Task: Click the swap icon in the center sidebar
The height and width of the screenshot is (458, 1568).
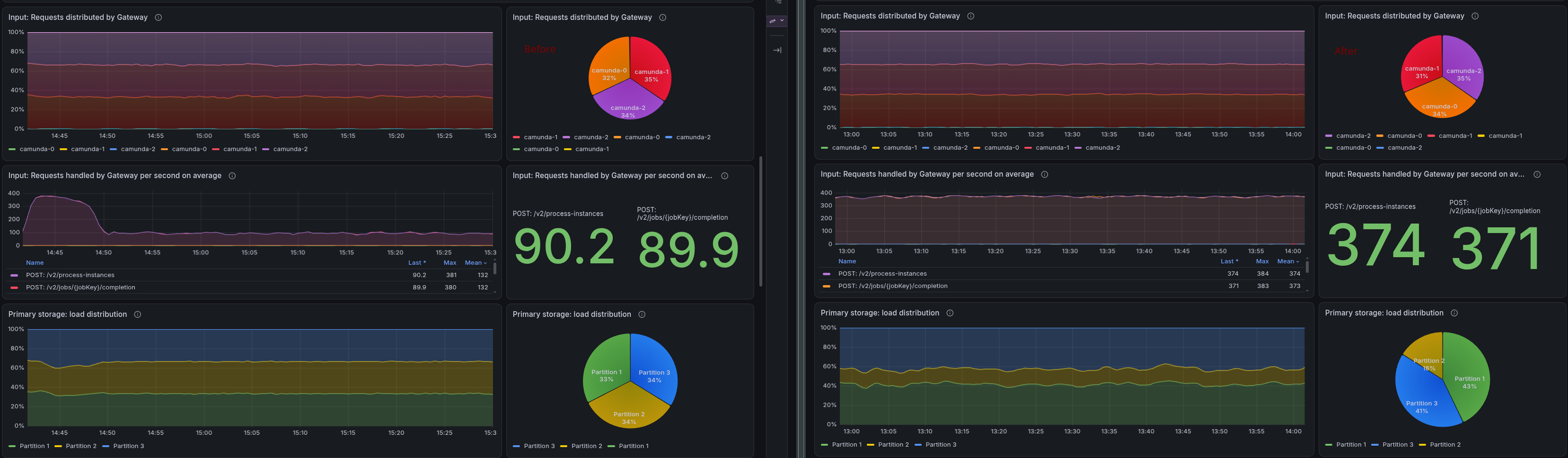Action: (773, 21)
